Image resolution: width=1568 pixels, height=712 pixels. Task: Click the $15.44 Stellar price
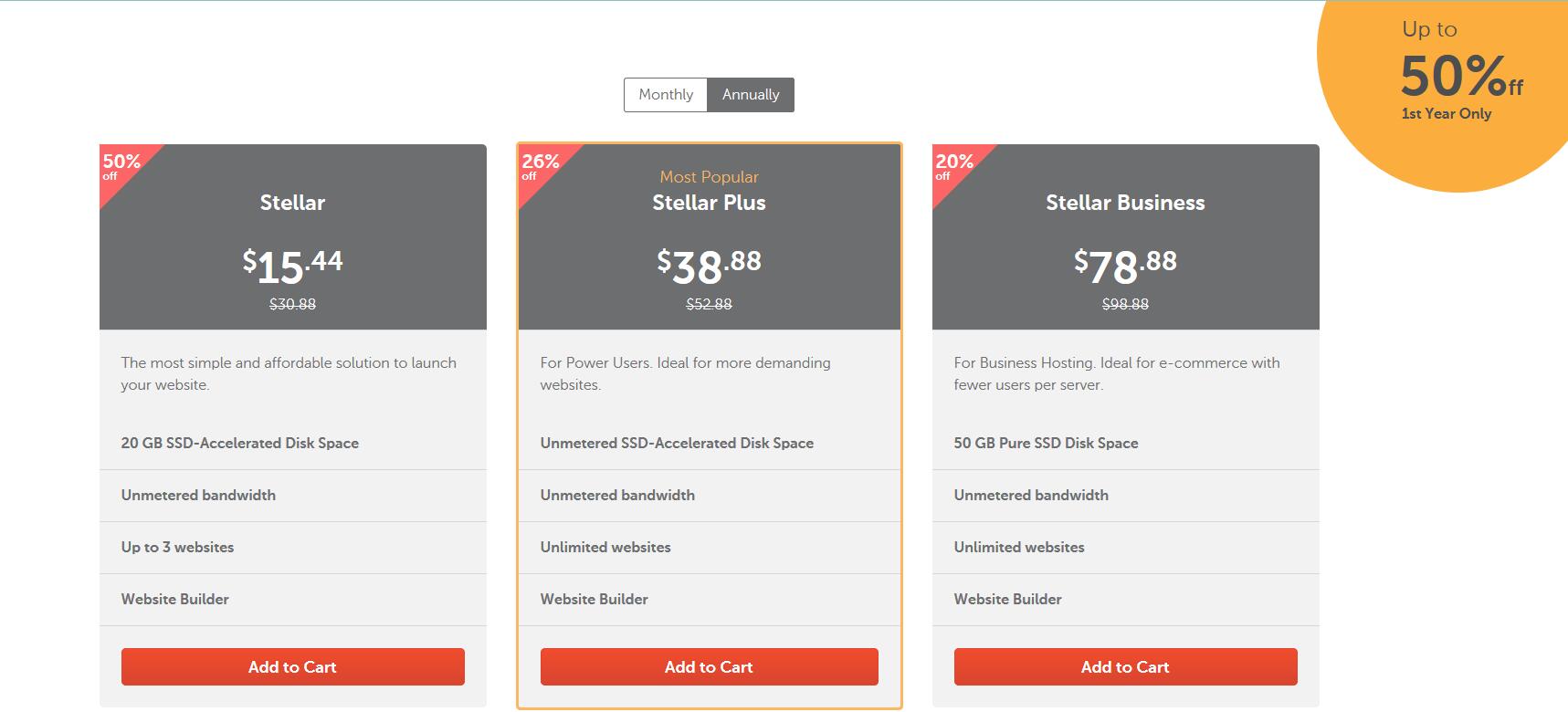(x=292, y=266)
